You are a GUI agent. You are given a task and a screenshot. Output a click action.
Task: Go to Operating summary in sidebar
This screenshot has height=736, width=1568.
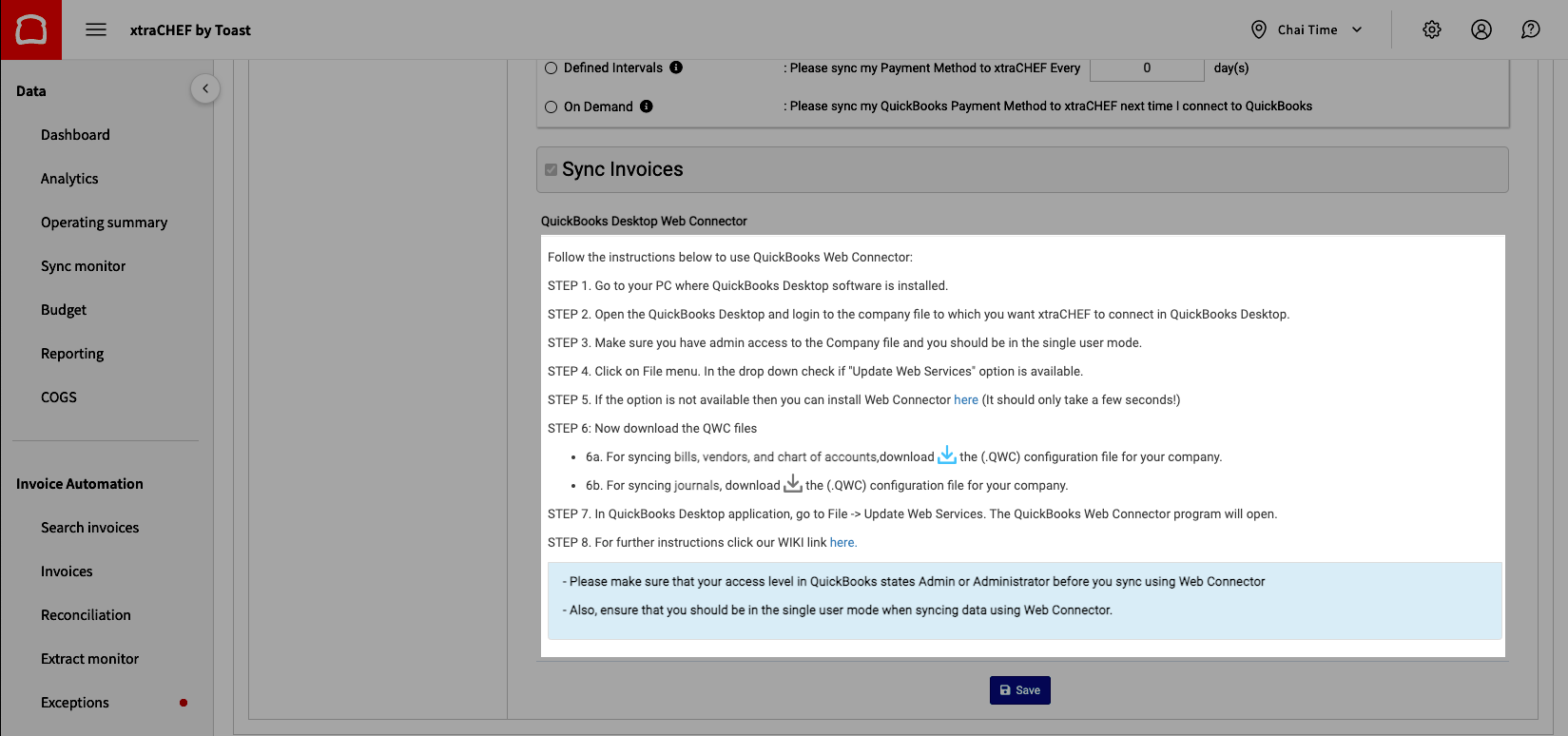(104, 223)
